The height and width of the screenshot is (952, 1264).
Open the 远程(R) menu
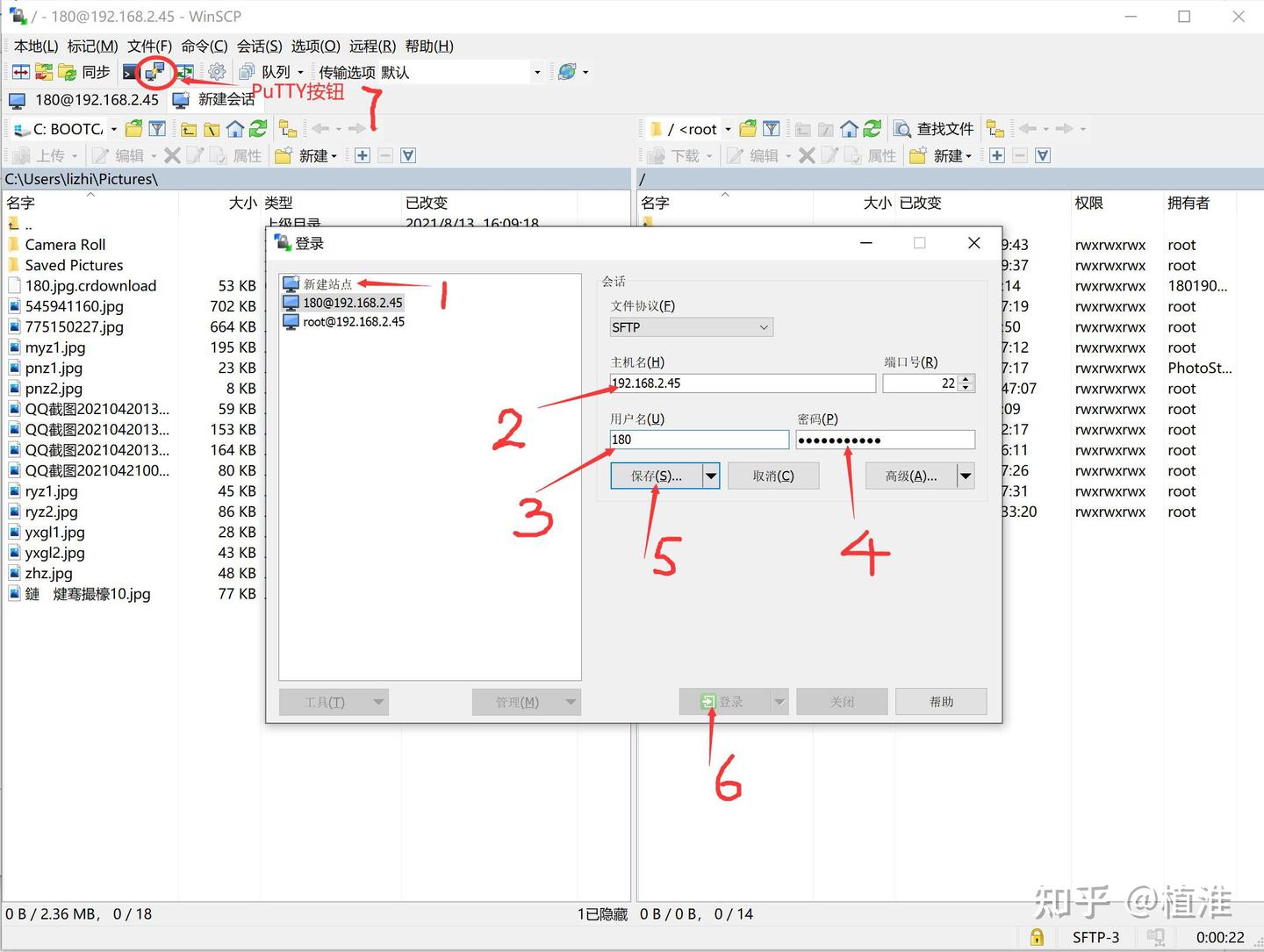click(372, 46)
